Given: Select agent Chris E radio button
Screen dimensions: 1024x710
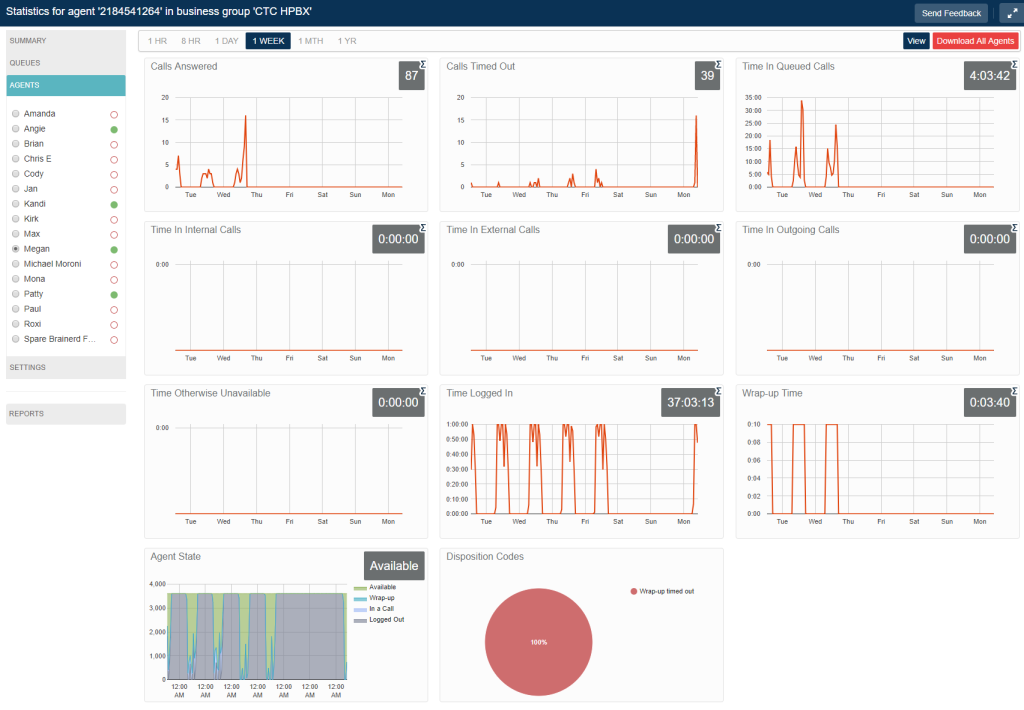Looking at the screenshot, I should (16, 159).
